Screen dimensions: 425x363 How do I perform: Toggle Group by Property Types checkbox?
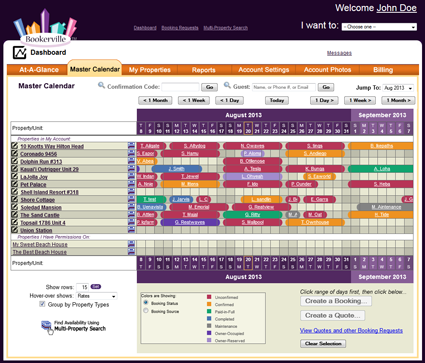click(x=42, y=304)
